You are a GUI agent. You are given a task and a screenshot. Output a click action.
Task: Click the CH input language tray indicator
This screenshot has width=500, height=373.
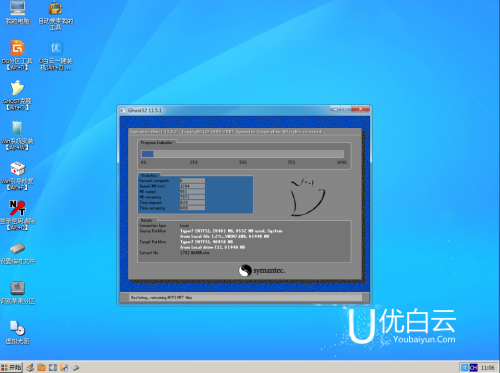473,368
